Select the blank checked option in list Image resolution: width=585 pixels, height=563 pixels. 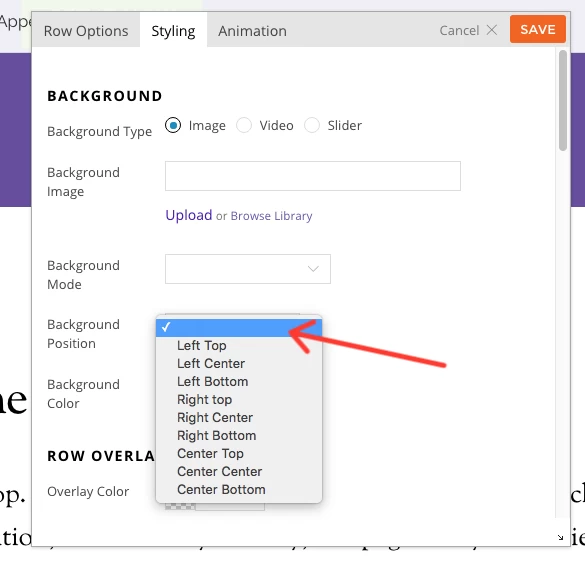[239, 328]
